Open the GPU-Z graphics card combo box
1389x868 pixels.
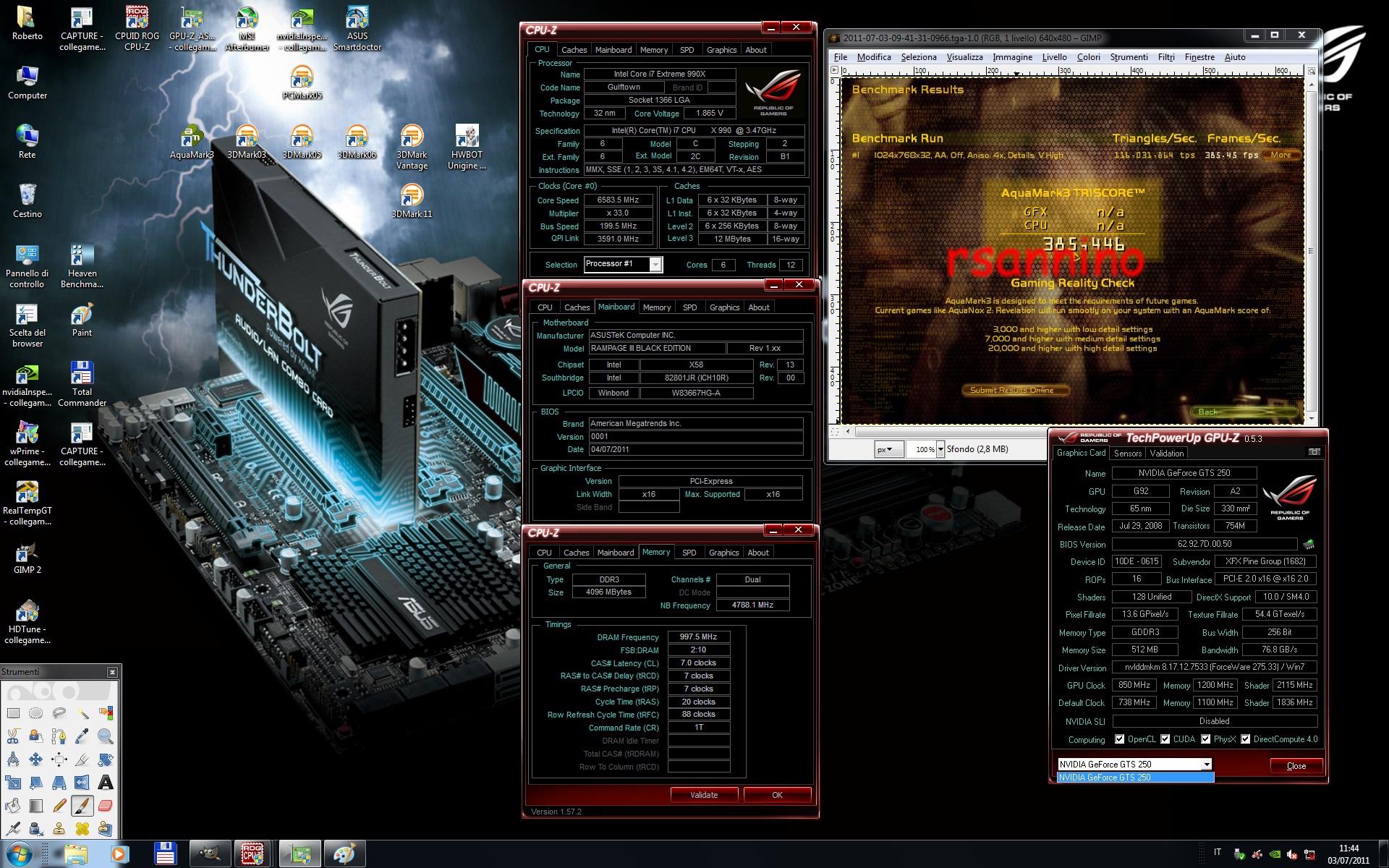[x=1134, y=764]
